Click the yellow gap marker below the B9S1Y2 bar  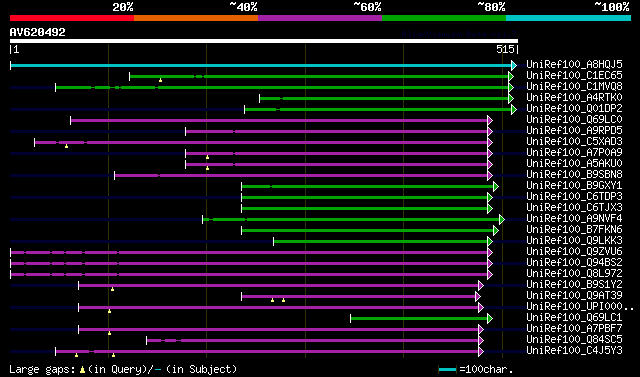112,289
